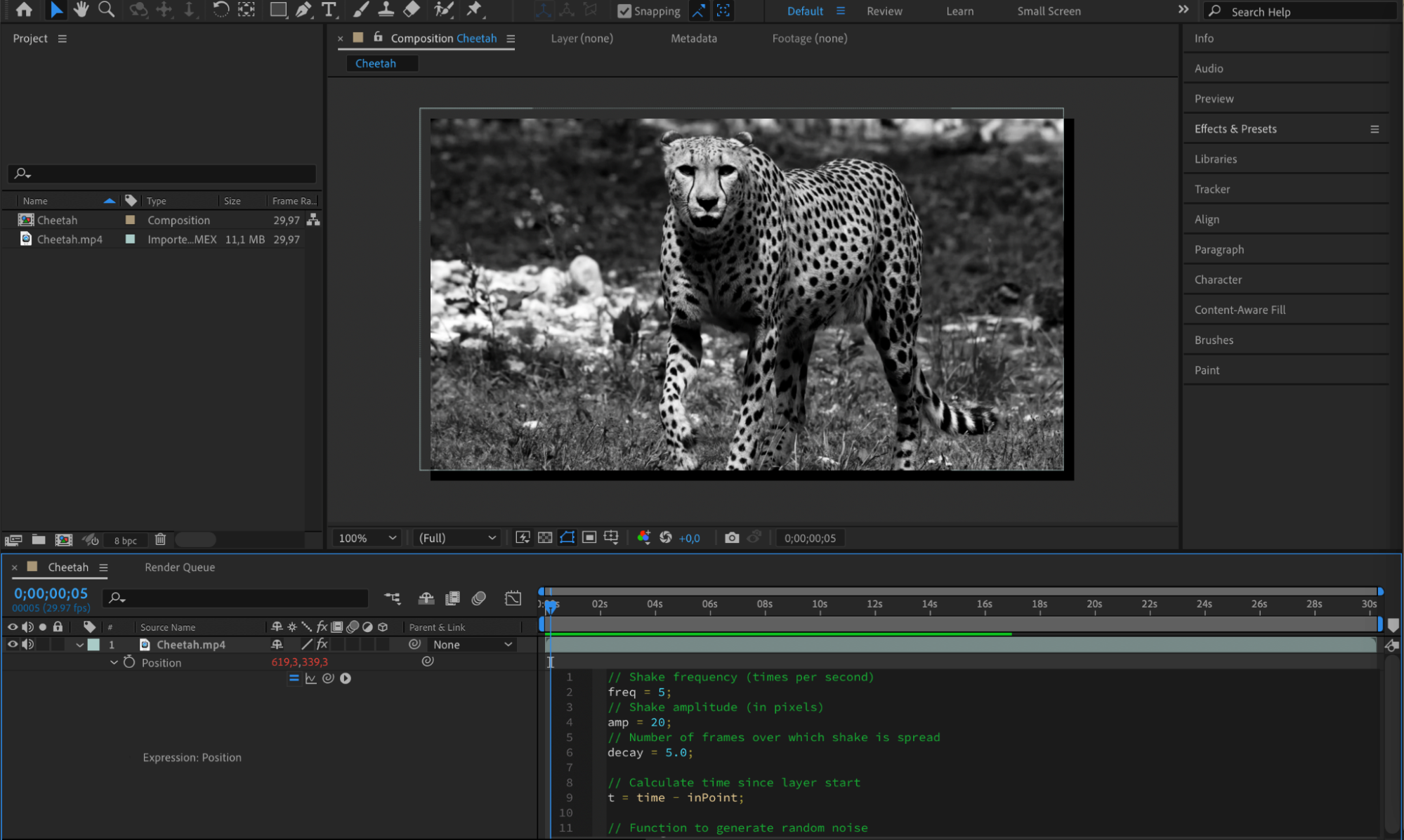Click the Delete trash icon in Project panel
1404x840 pixels.
coord(160,539)
